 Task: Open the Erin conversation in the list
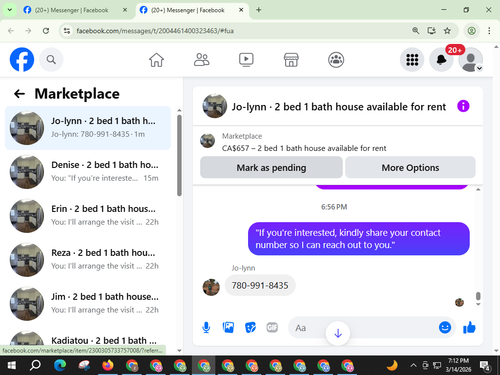click(x=88, y=216)
